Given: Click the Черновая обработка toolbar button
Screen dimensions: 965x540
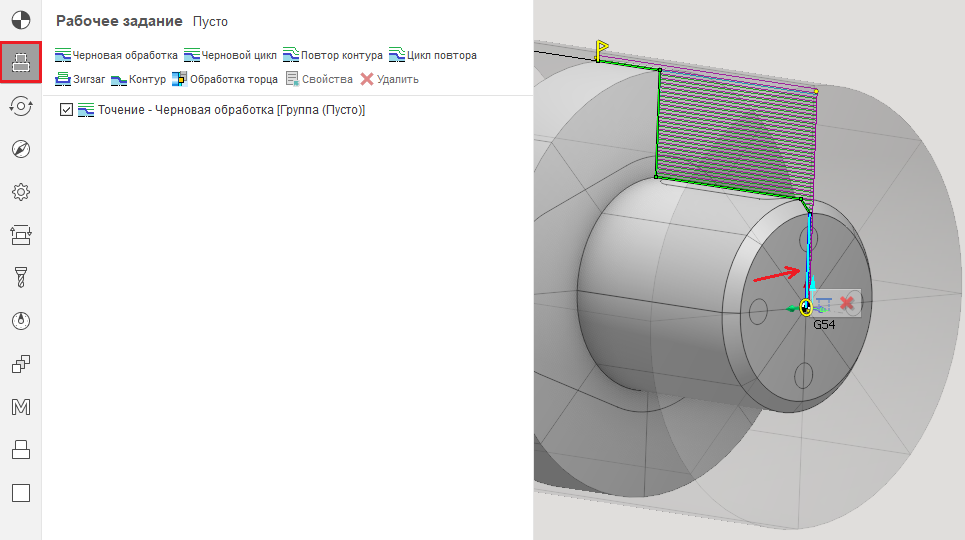Looking at the screenshot, I should (x=116, y=55).
